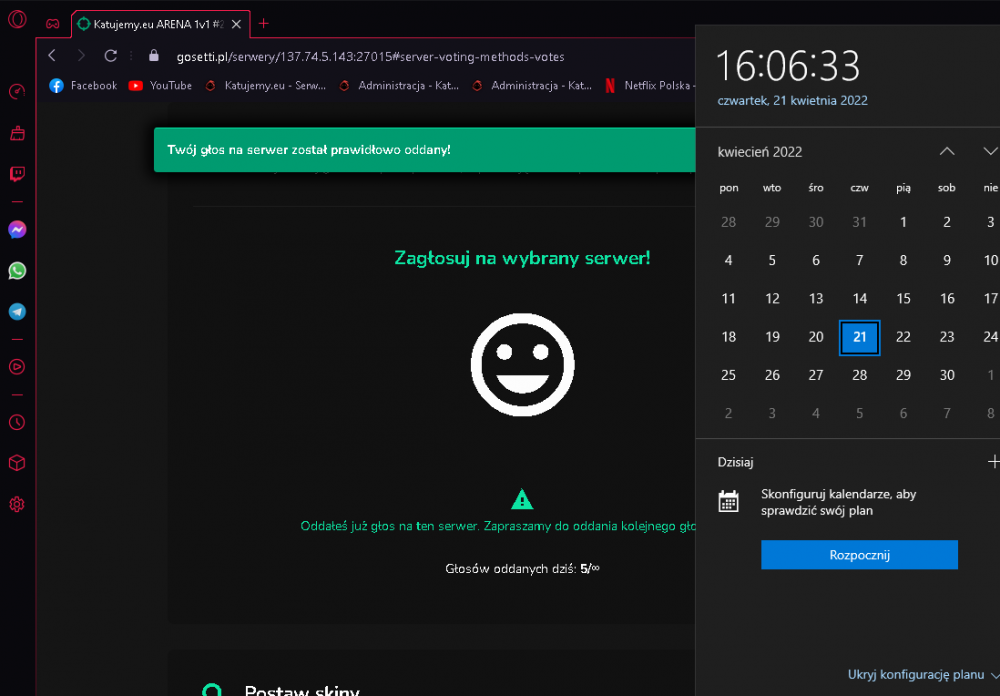Show next month in calendar
Screen dimensions: 1000x696
coord(990,151)
